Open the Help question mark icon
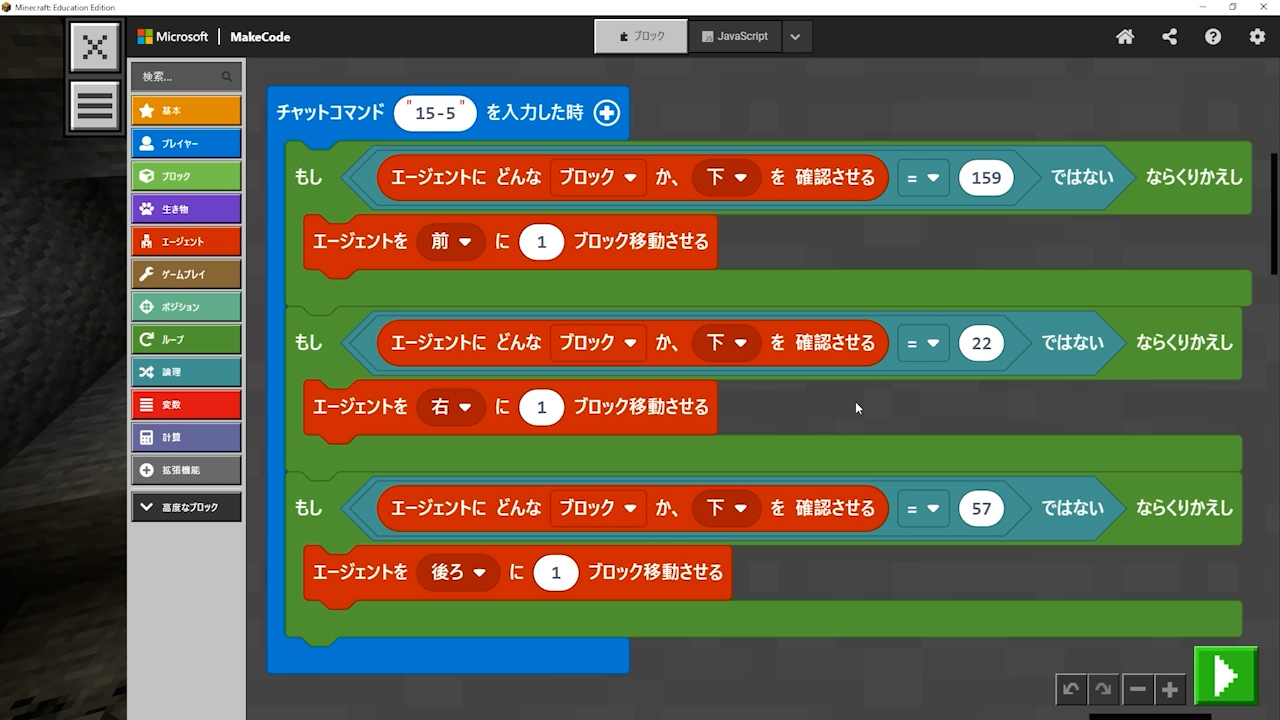 [1213, 37]
